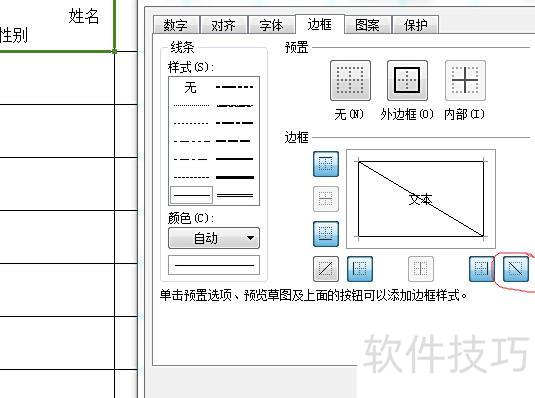Choose the thickest solid line style

(235, 177)
